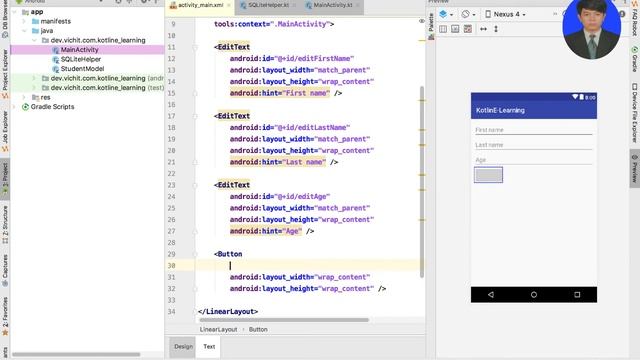Click the editor vertical scrollbar thumb
640x360 pixels.
[x=422, y=182]
